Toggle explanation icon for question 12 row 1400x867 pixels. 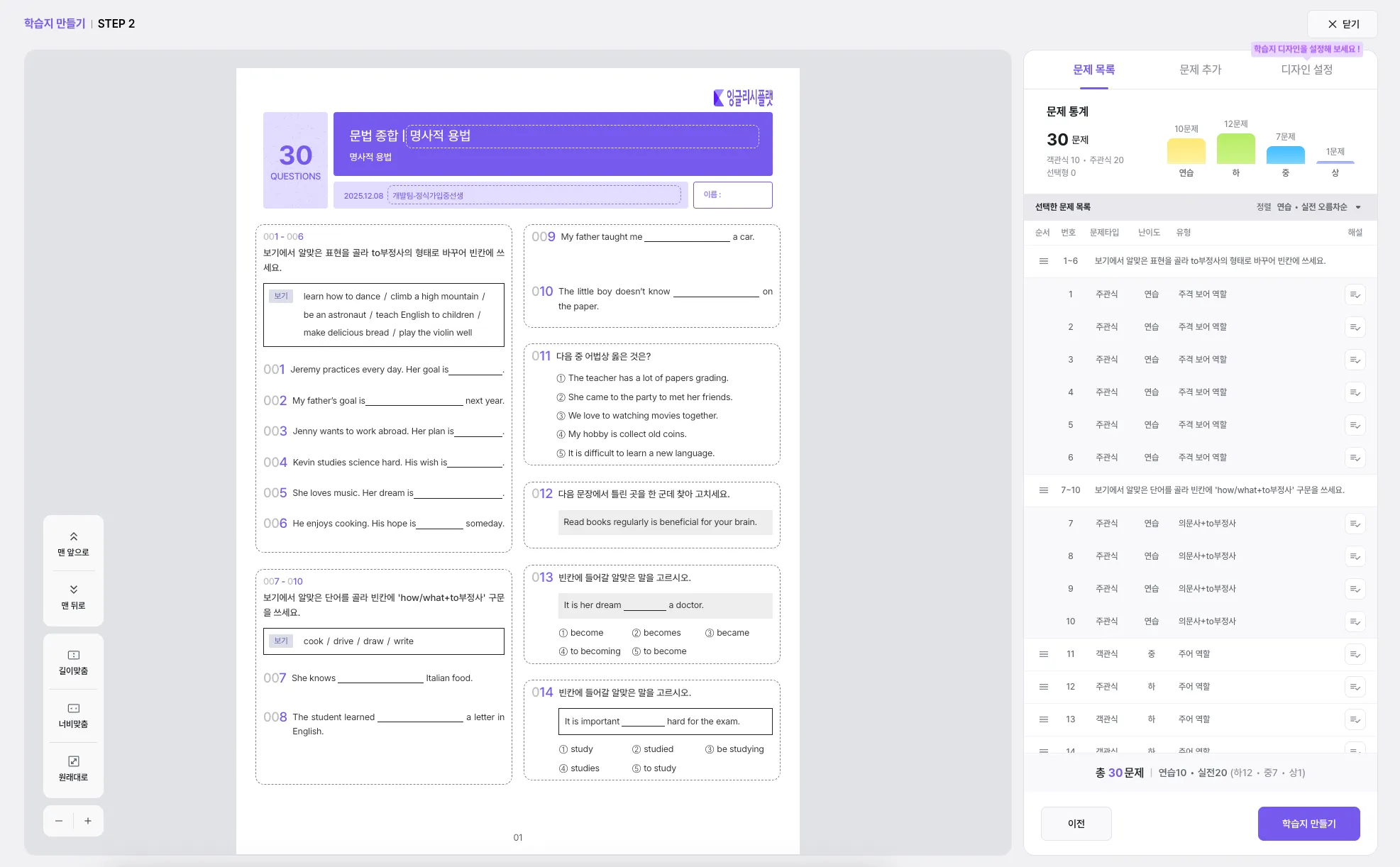[x=1355, y=687]
